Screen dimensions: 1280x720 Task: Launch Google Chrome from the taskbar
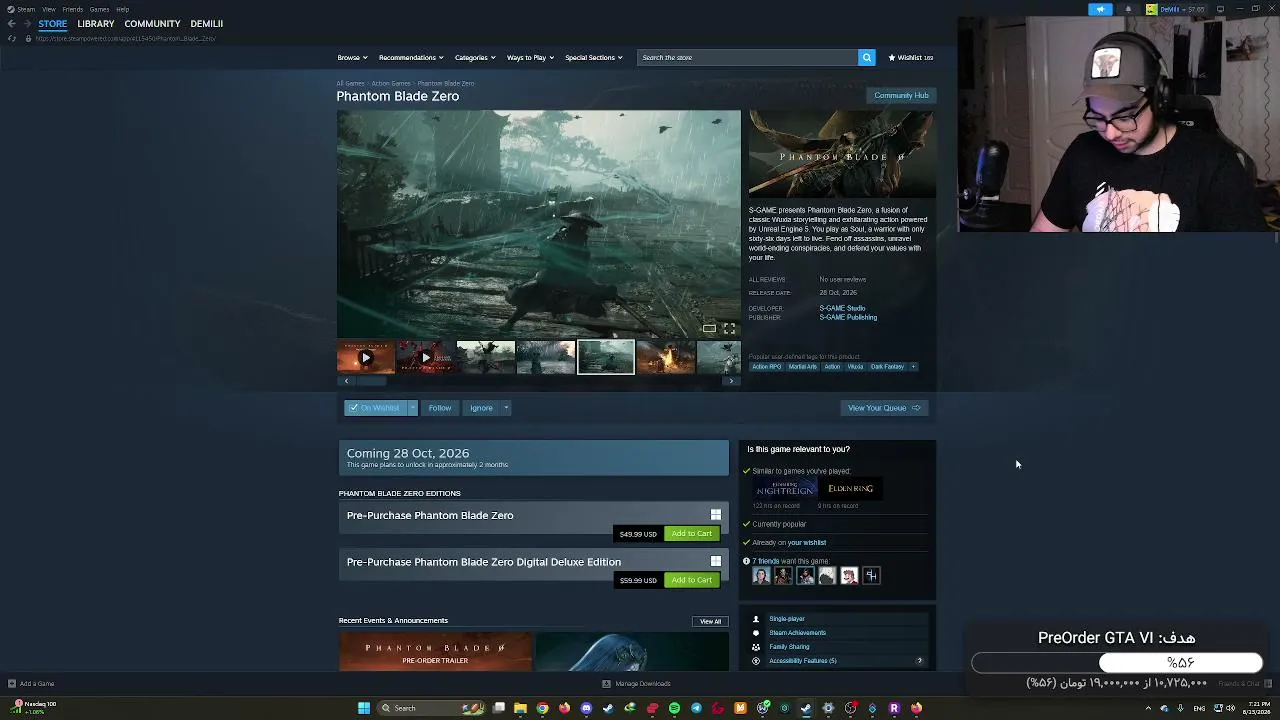pyautogui.click(x=542, y=708)
